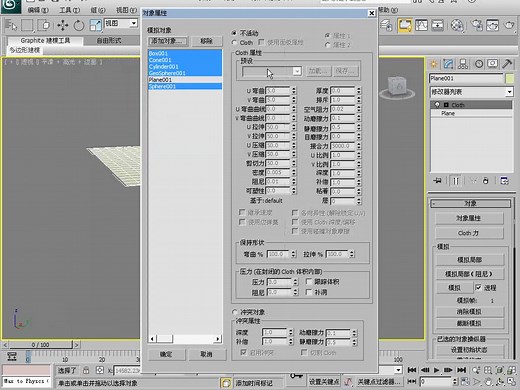Activate the Select and Scale tool
520x390 pixels.
click(95, 25)
